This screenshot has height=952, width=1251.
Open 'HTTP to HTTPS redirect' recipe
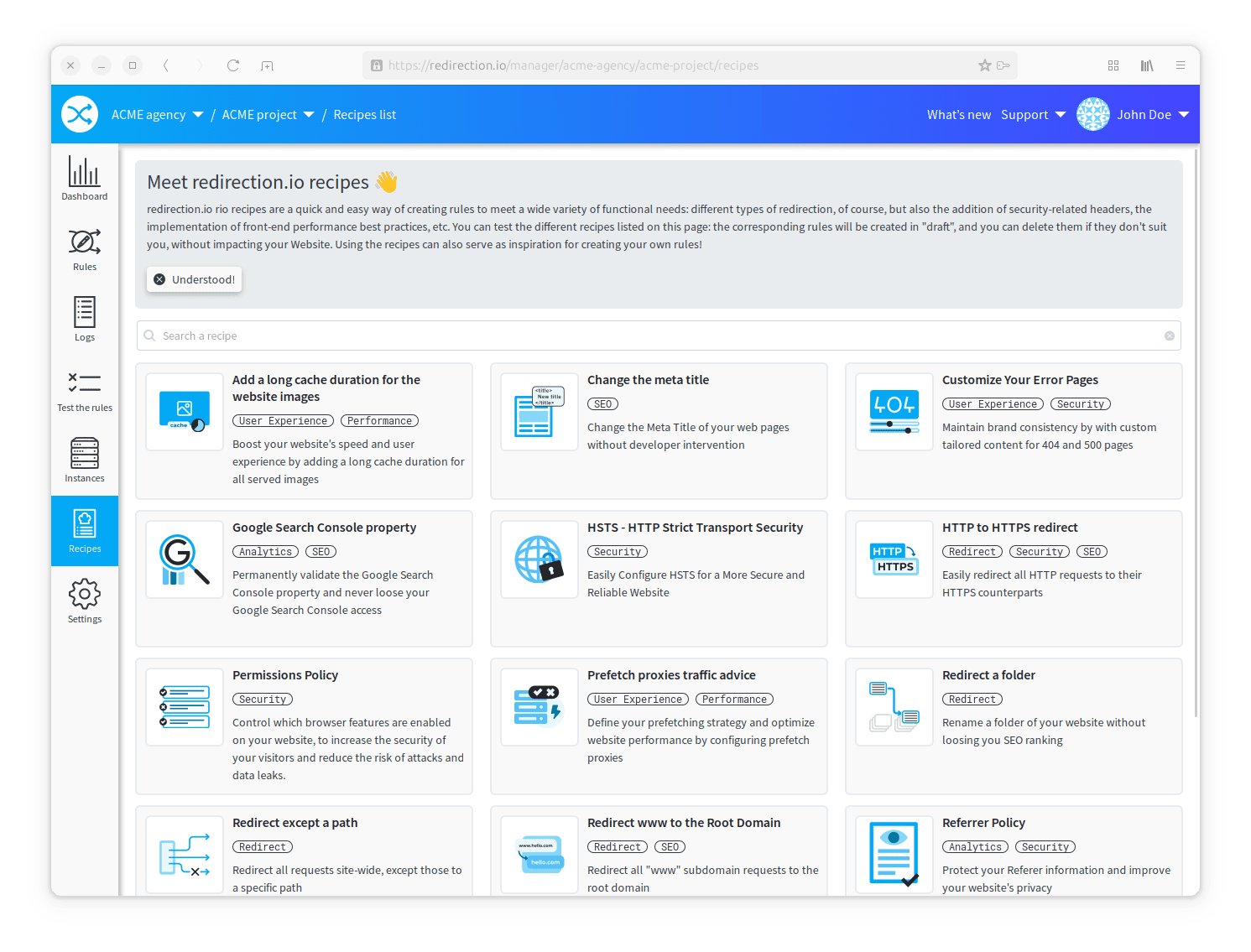tap(1010, 528)
